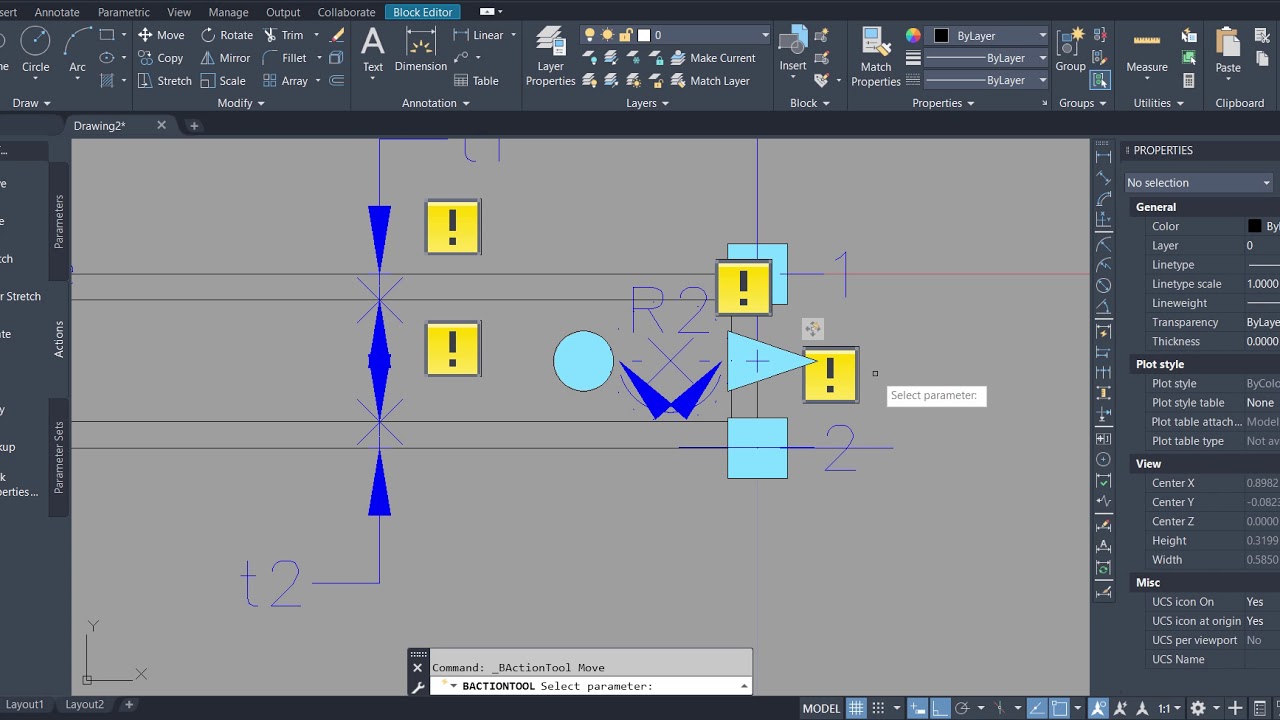
Task: Activate the Move tool
Action: pos(161,35)
